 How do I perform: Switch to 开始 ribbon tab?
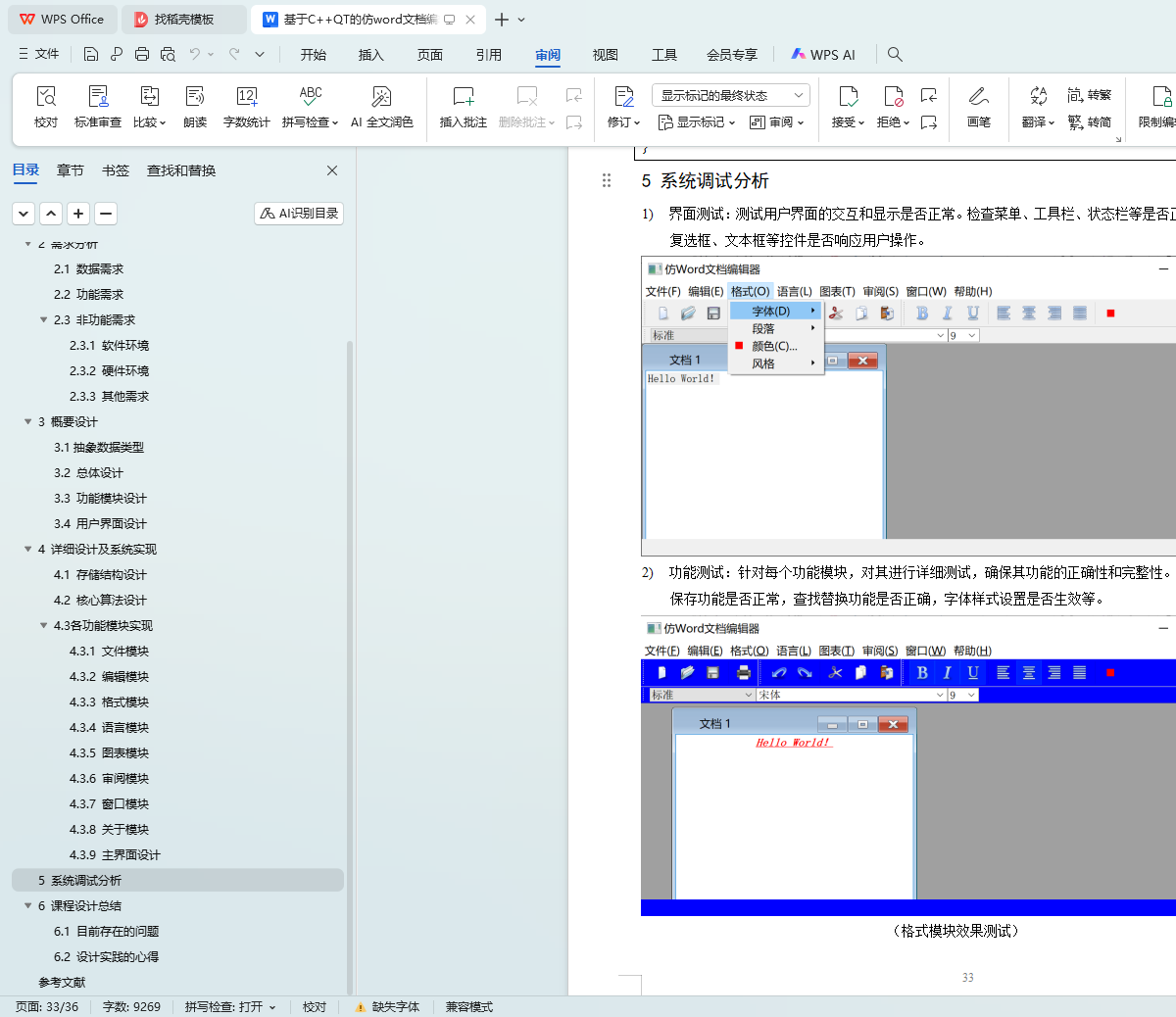coord(314,55)
